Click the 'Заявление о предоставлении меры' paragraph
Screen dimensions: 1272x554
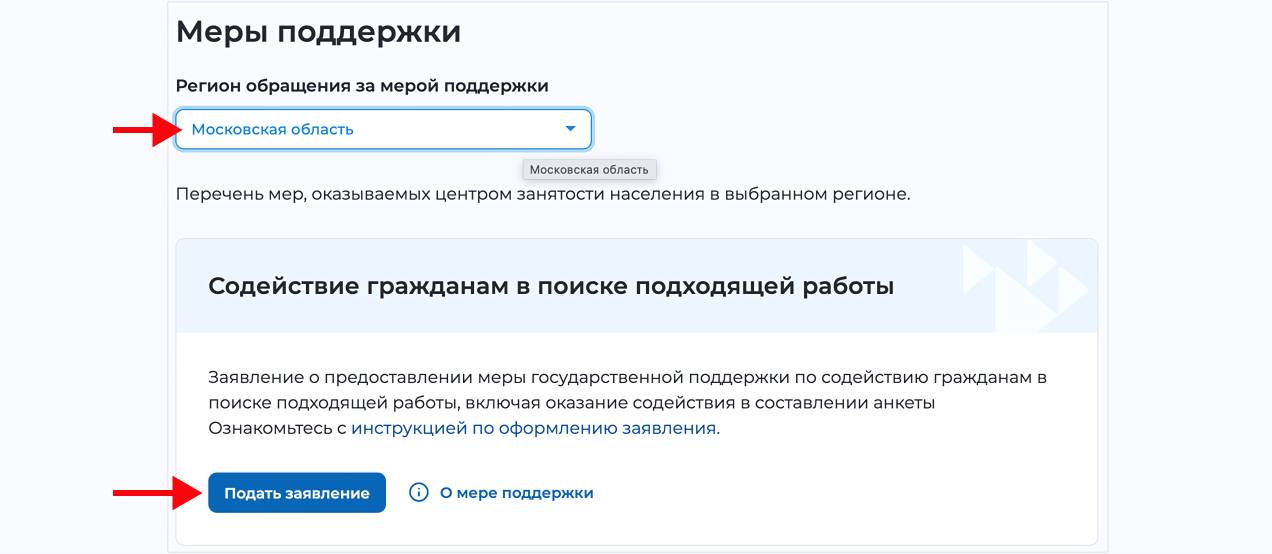pyautogui.click(x=627, y=377)
